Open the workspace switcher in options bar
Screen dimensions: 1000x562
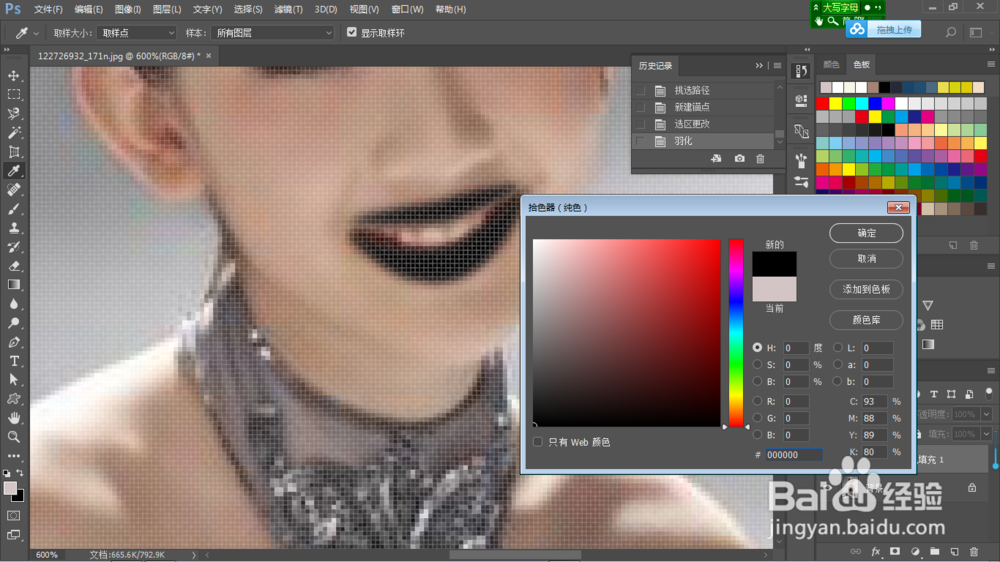[x=976, y=32]
